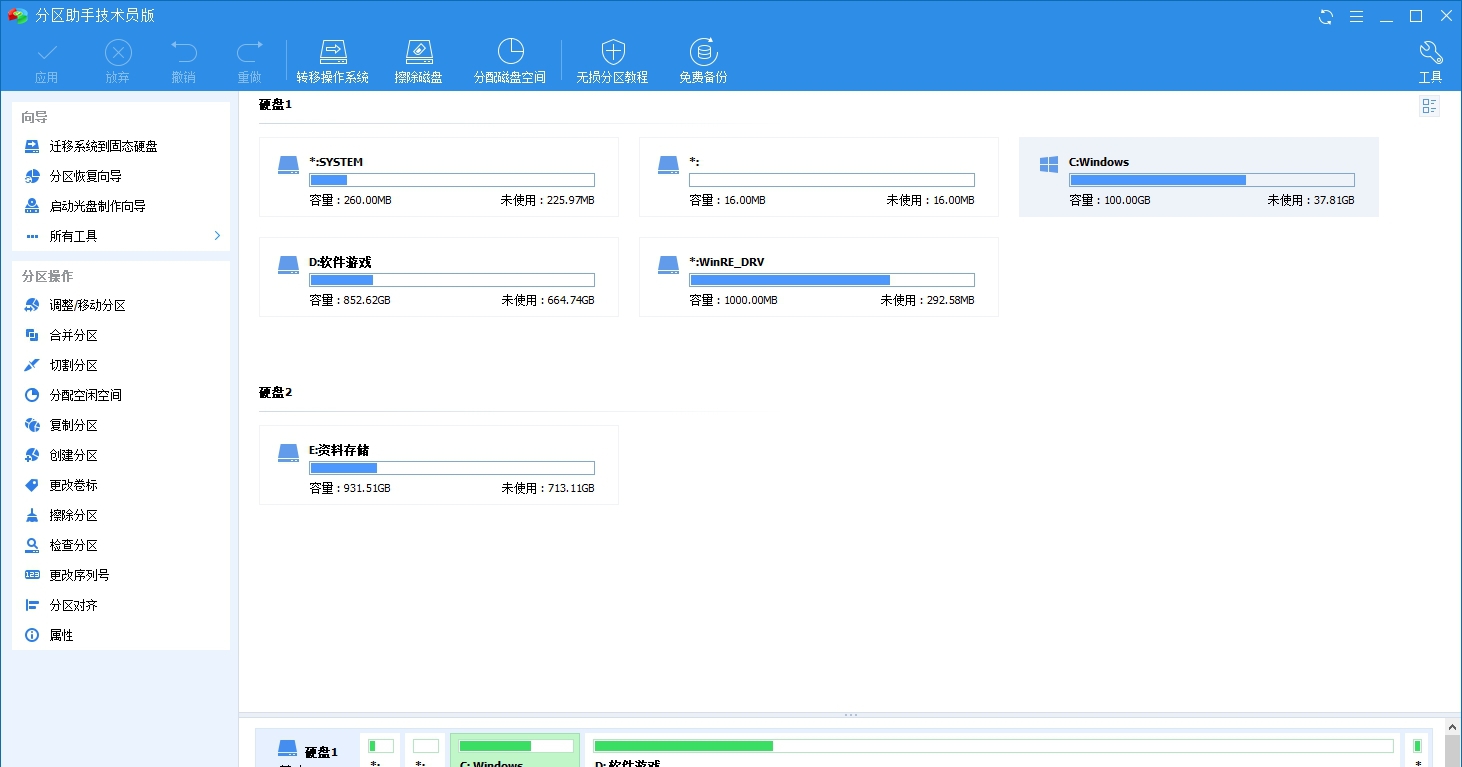The width and height of the screenshot is (1462, 767).
Task: Toggle the partition view layout
Action: pos(1429,105)
